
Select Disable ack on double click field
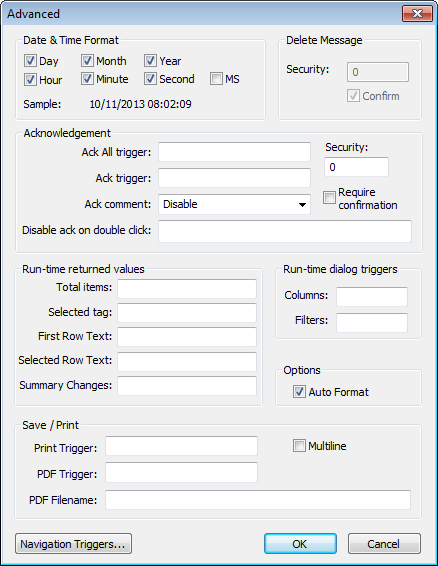click(x=285, y=231)
